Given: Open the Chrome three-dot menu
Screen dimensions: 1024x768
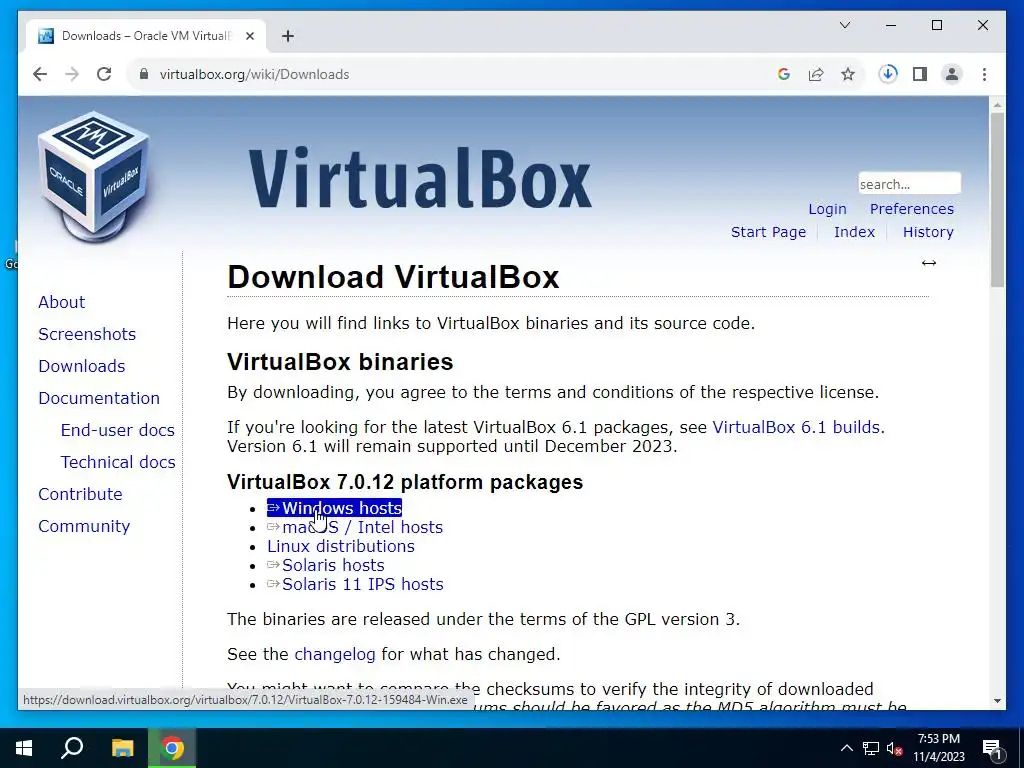Looking at the screenshot, I should point(984,74).
